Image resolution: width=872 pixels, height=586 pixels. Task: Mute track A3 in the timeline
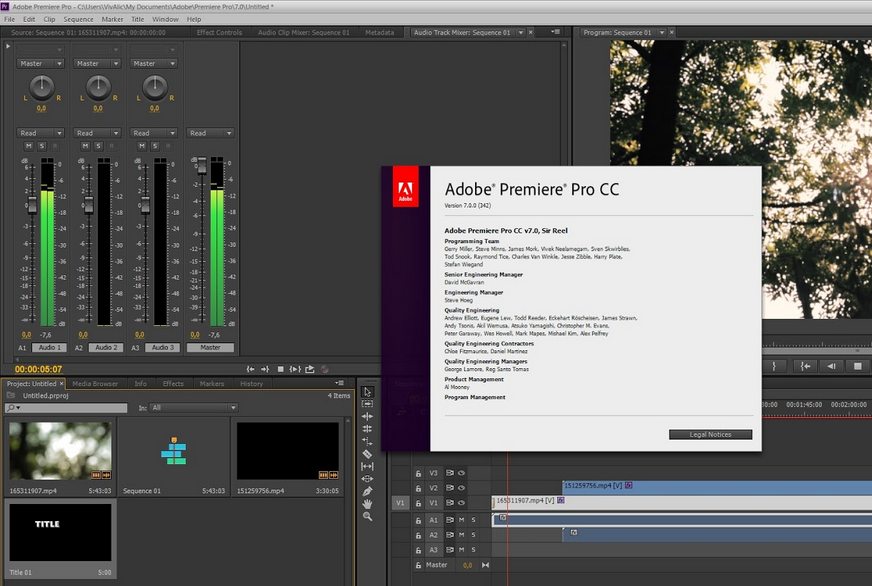462,550
